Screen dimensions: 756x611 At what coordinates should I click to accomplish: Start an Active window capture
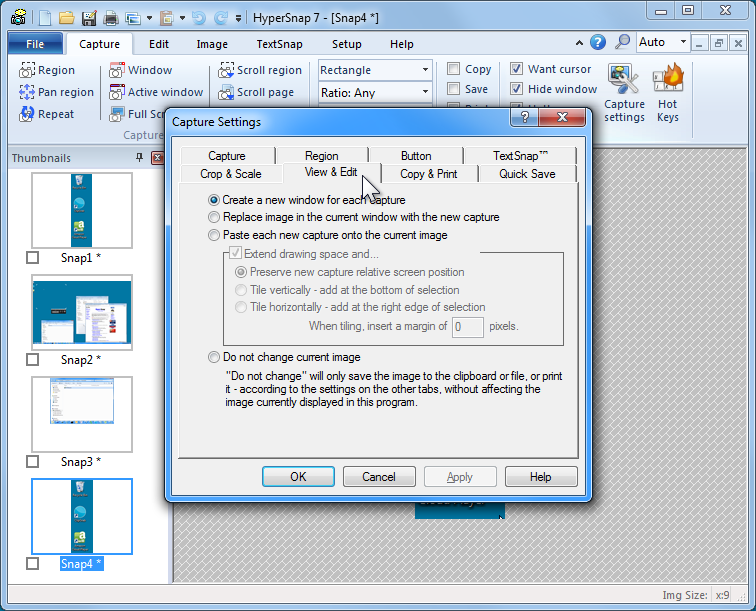117,93
